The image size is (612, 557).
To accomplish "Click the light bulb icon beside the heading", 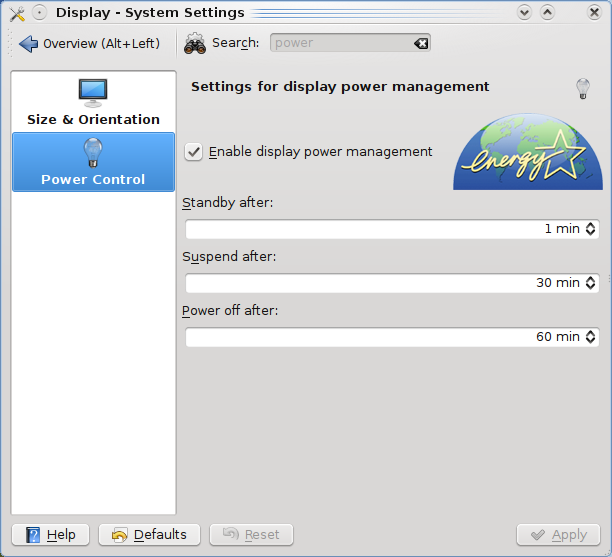I will point(583,89).
